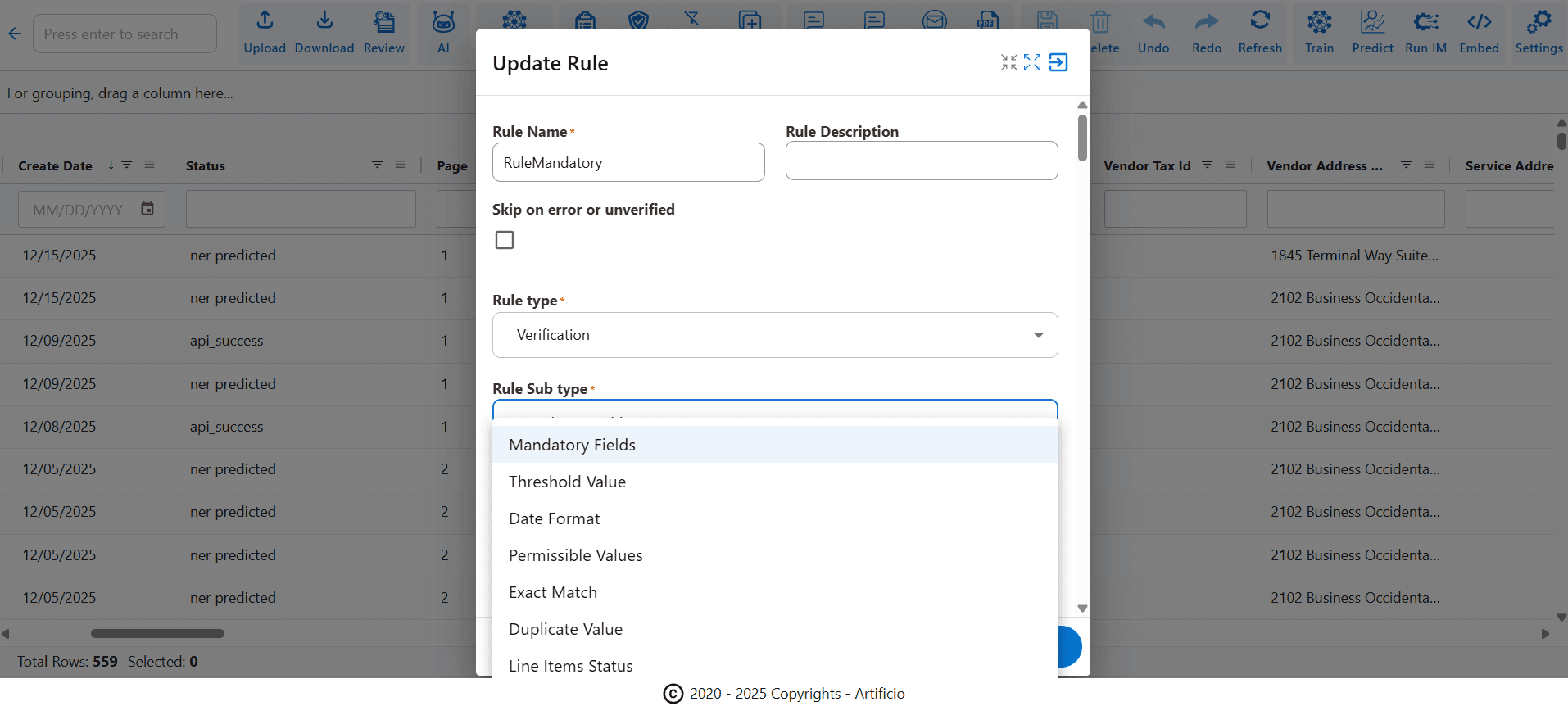Expand the Update Rule dialog to fullscreen
1568x706 pixels.
(1032, 63)
